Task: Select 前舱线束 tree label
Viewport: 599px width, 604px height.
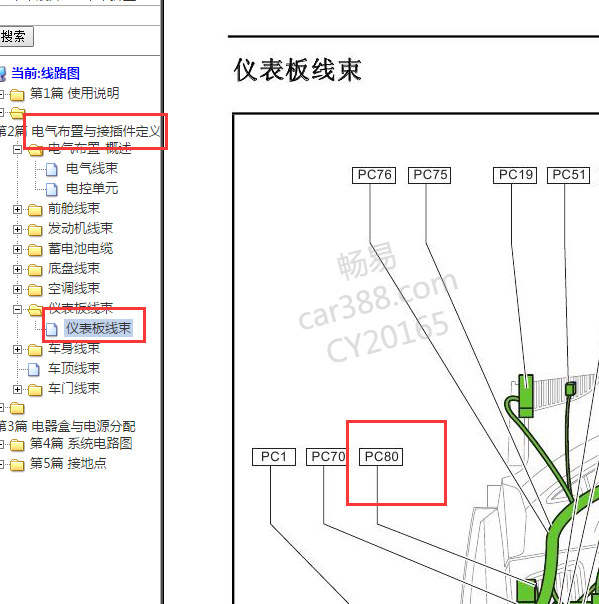Action: pos(74,208)
